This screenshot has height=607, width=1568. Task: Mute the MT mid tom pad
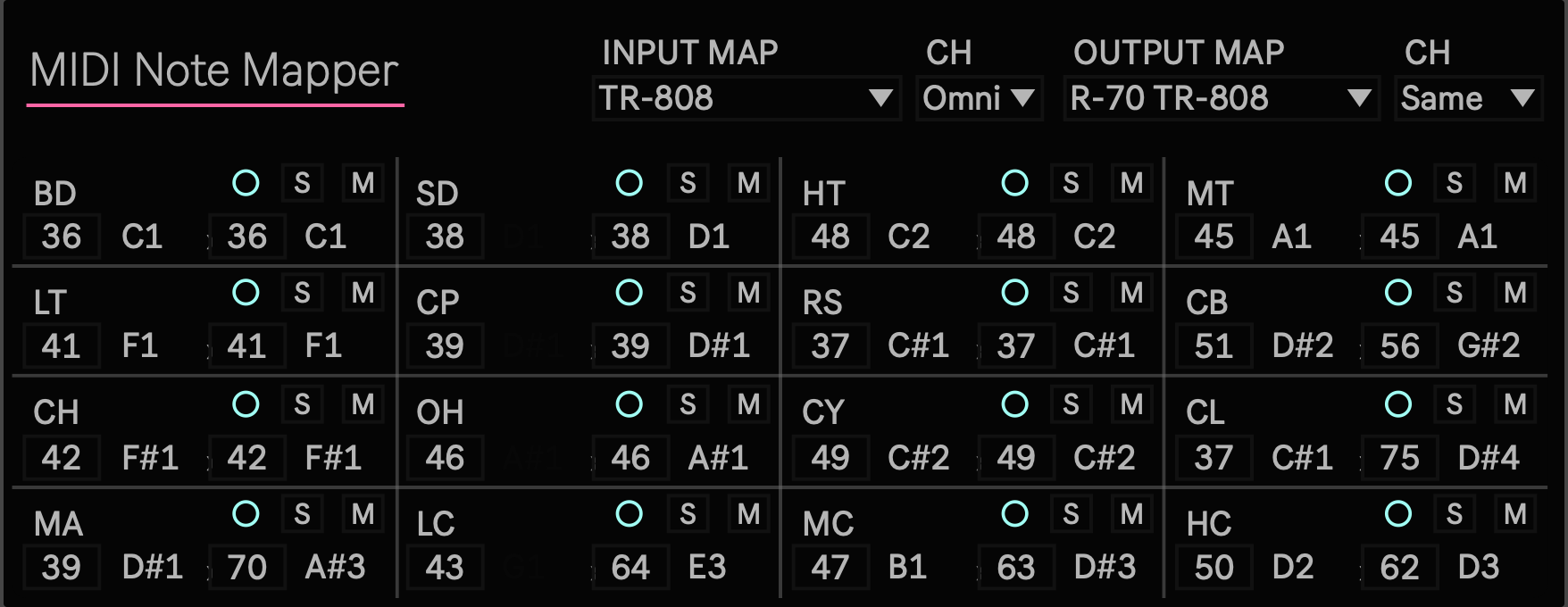click(x=1515, y=183)
